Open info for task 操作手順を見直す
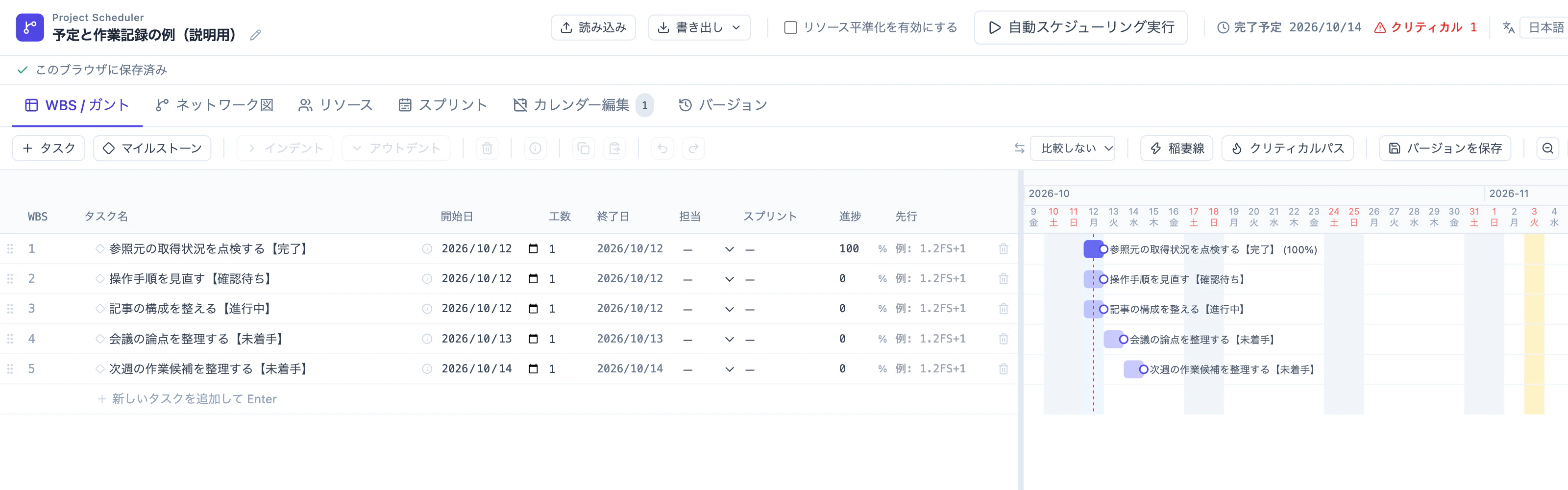The width and height of the screenshot is (1568, 490). point(427,279)
